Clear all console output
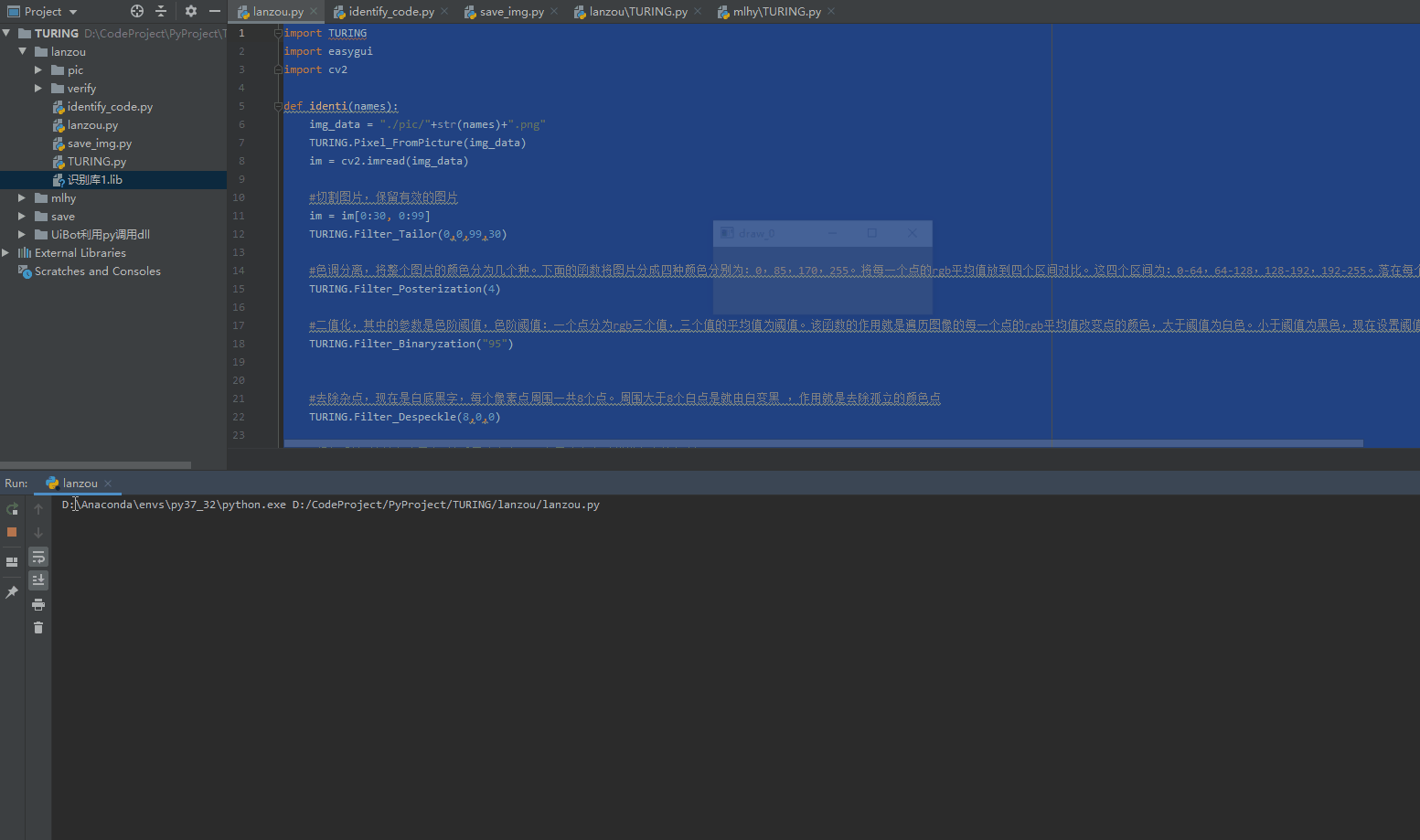Image resolution: width=1420 pixels, height=840 pixels. 38,627
